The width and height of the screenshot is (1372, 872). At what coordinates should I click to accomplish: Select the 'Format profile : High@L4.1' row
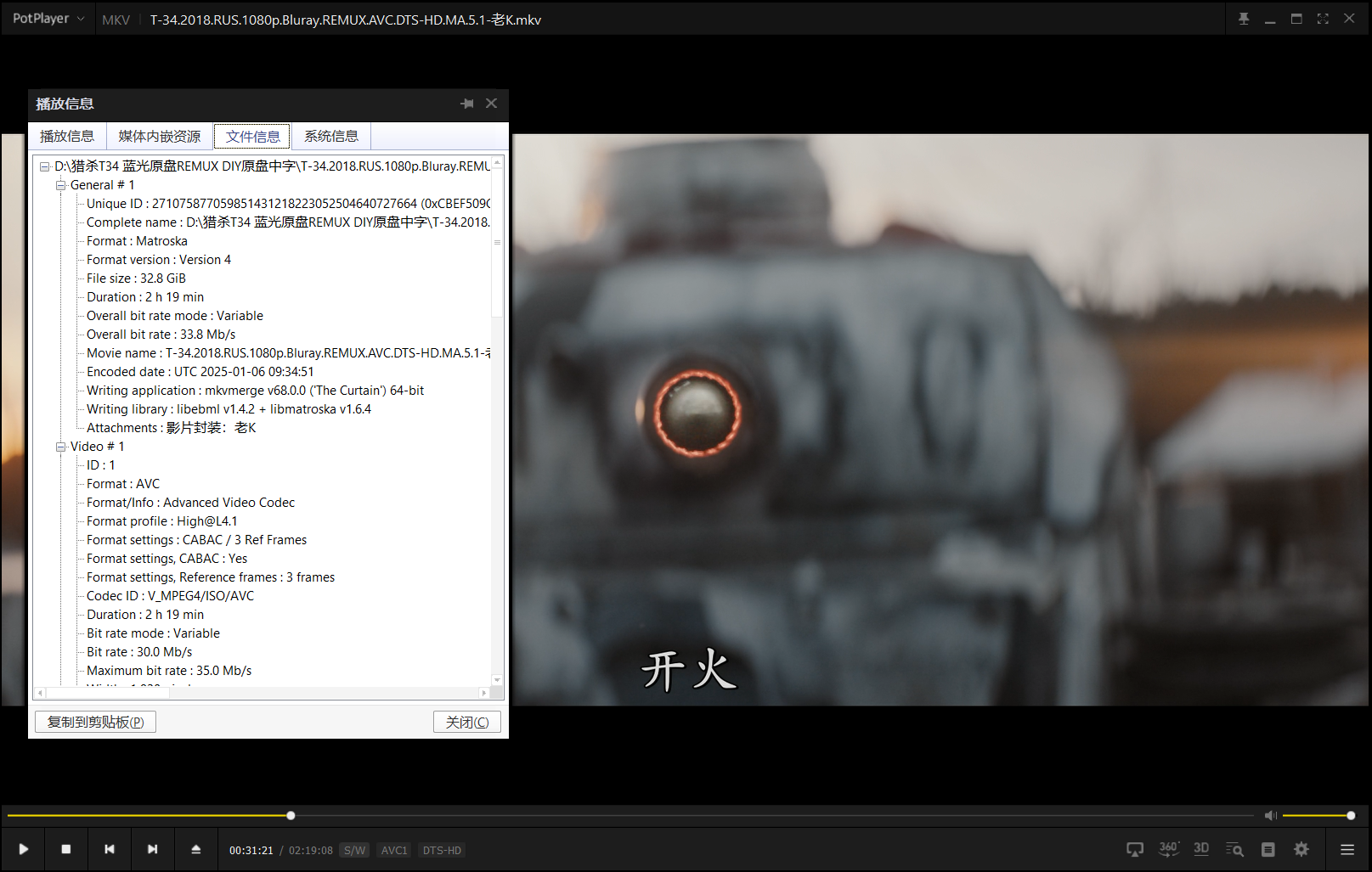click(x=162, y=521)
